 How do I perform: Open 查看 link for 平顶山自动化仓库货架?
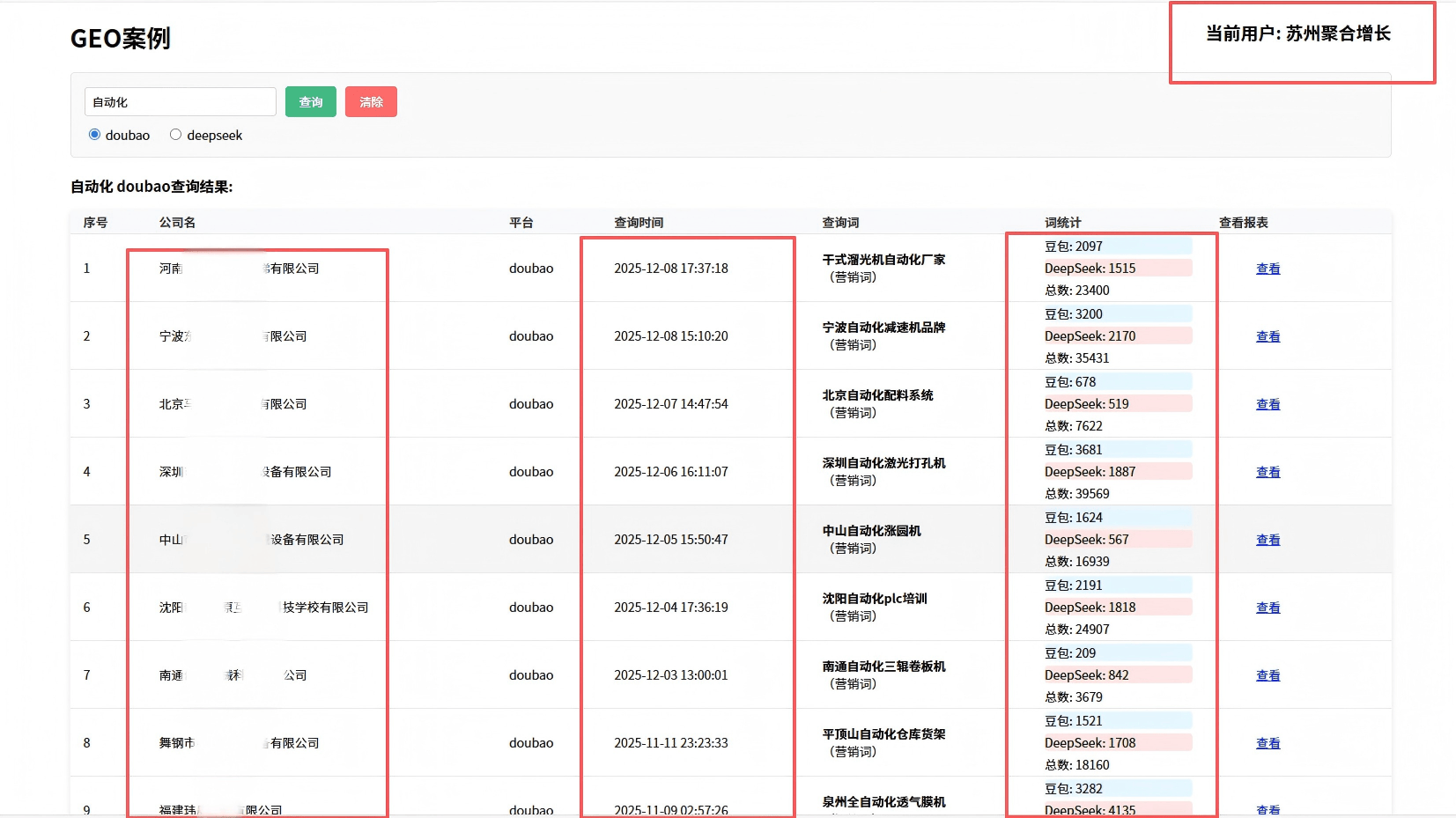coord(1268,743)
